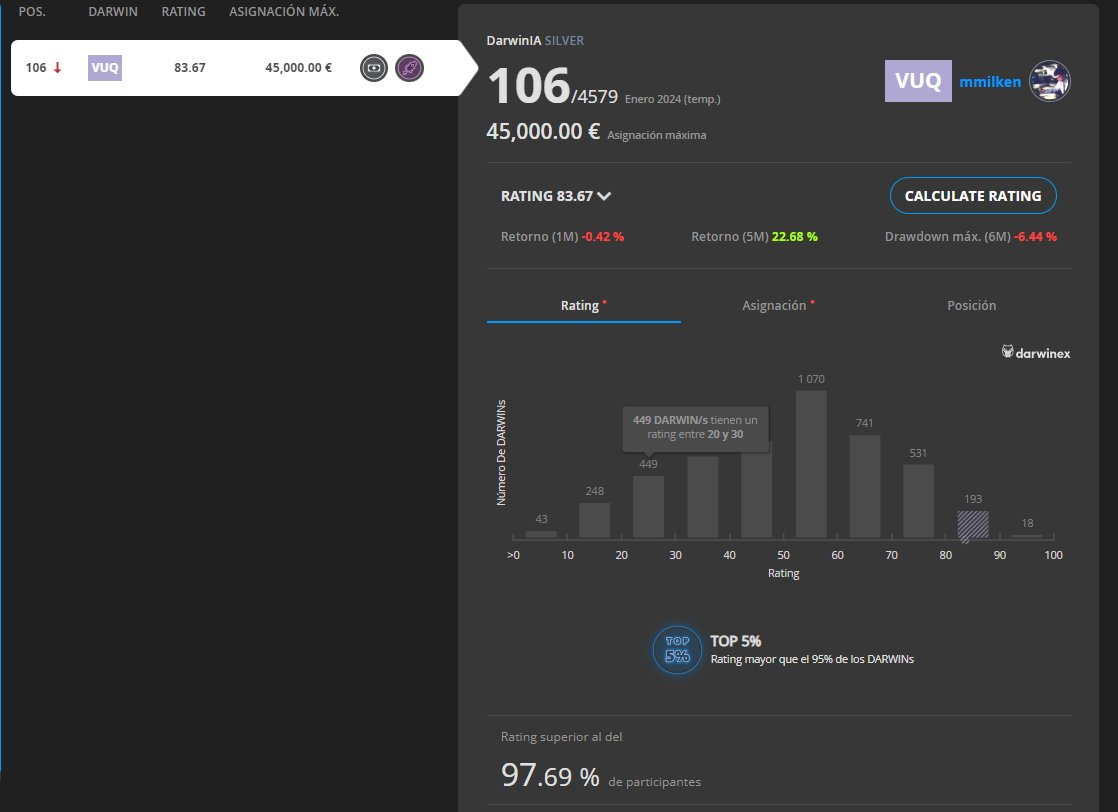The width and height of the screenshot is (1118, 812).
Task: Click the 83.67 rating value in the row
Action: (190, 68)
